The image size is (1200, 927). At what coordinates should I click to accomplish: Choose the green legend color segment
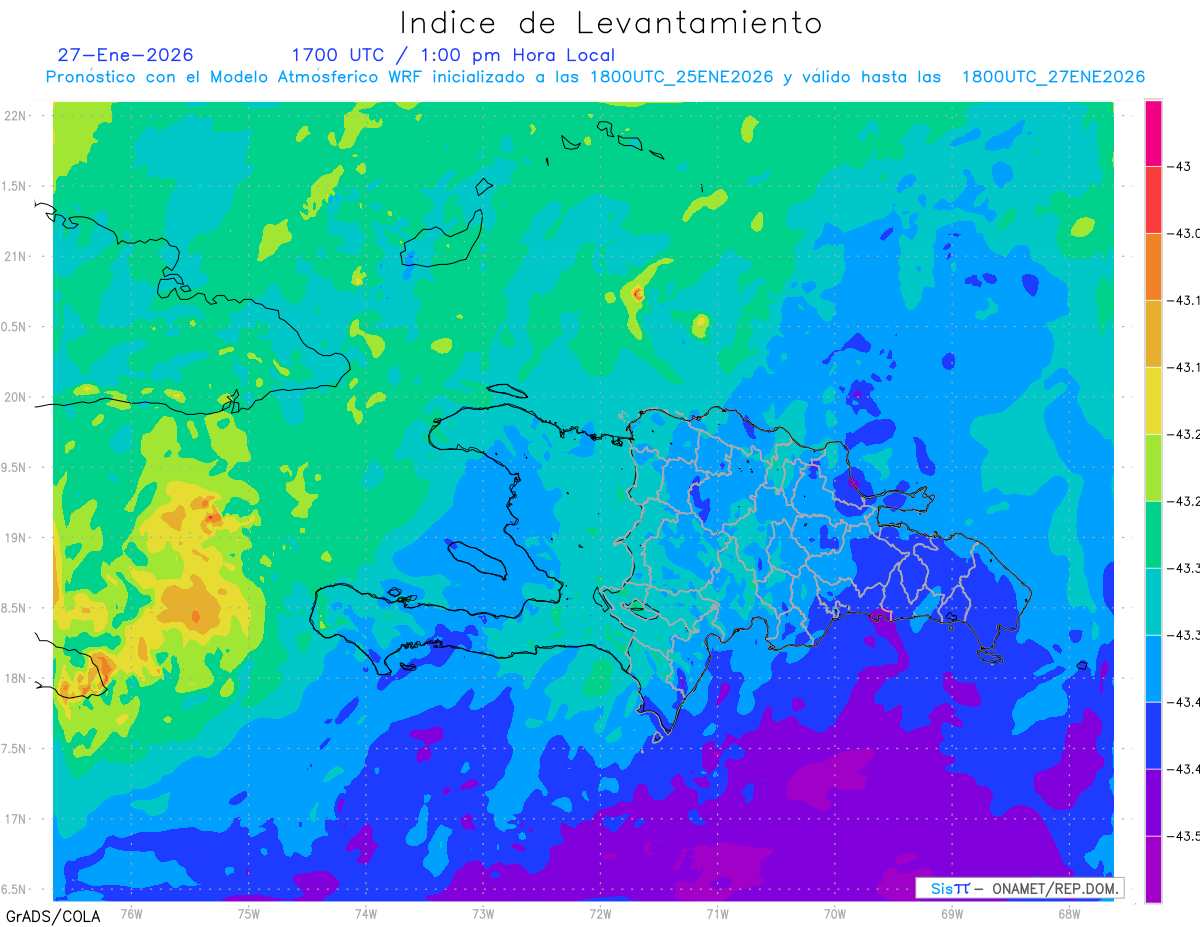[x=1153, y=534]
